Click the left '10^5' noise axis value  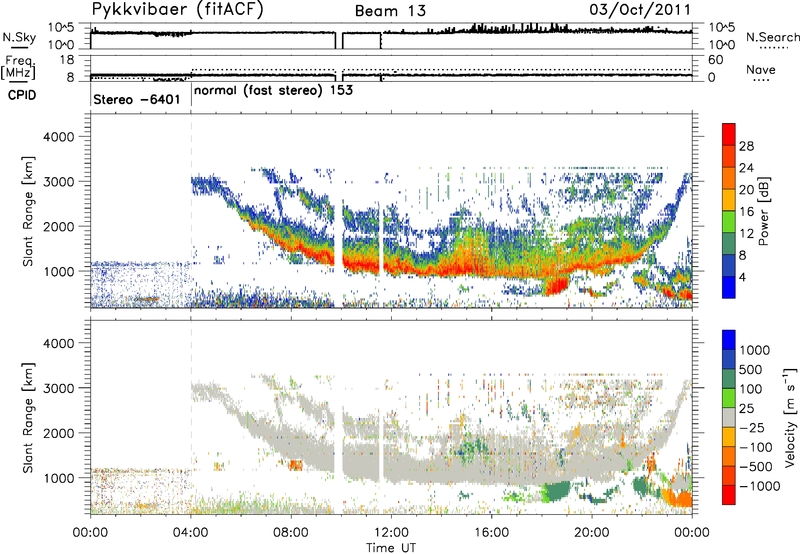(x=61, y=27)
